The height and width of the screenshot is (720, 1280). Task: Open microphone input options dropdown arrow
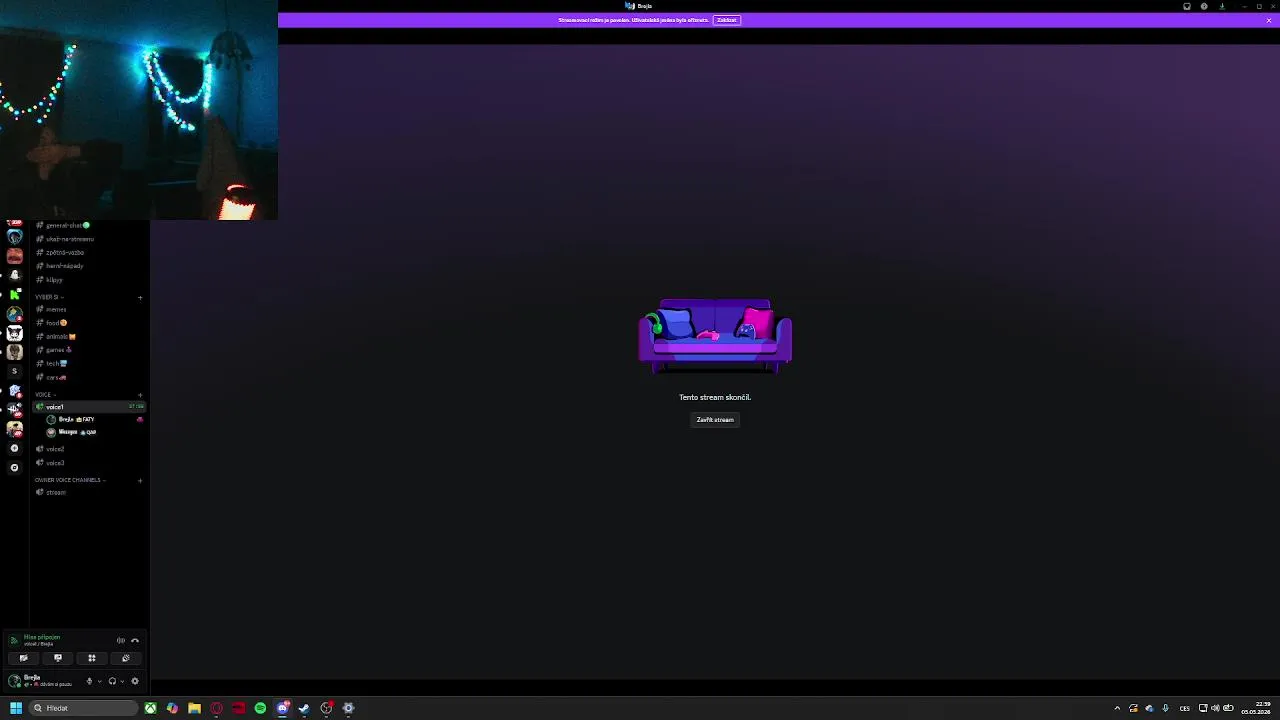click(100, 681)
